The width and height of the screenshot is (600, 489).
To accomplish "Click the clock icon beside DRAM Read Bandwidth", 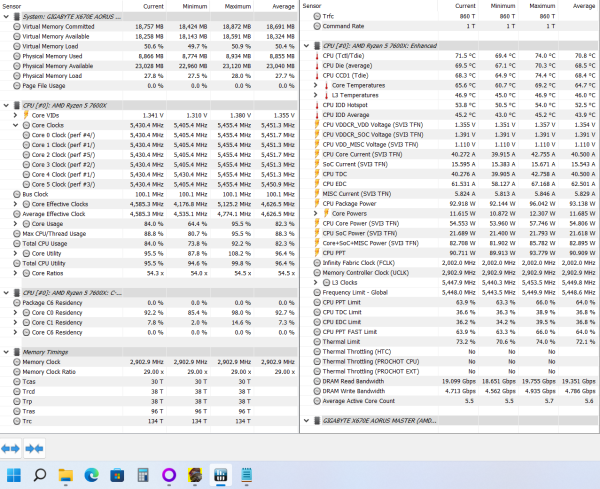I will click(x=317, y=381).
